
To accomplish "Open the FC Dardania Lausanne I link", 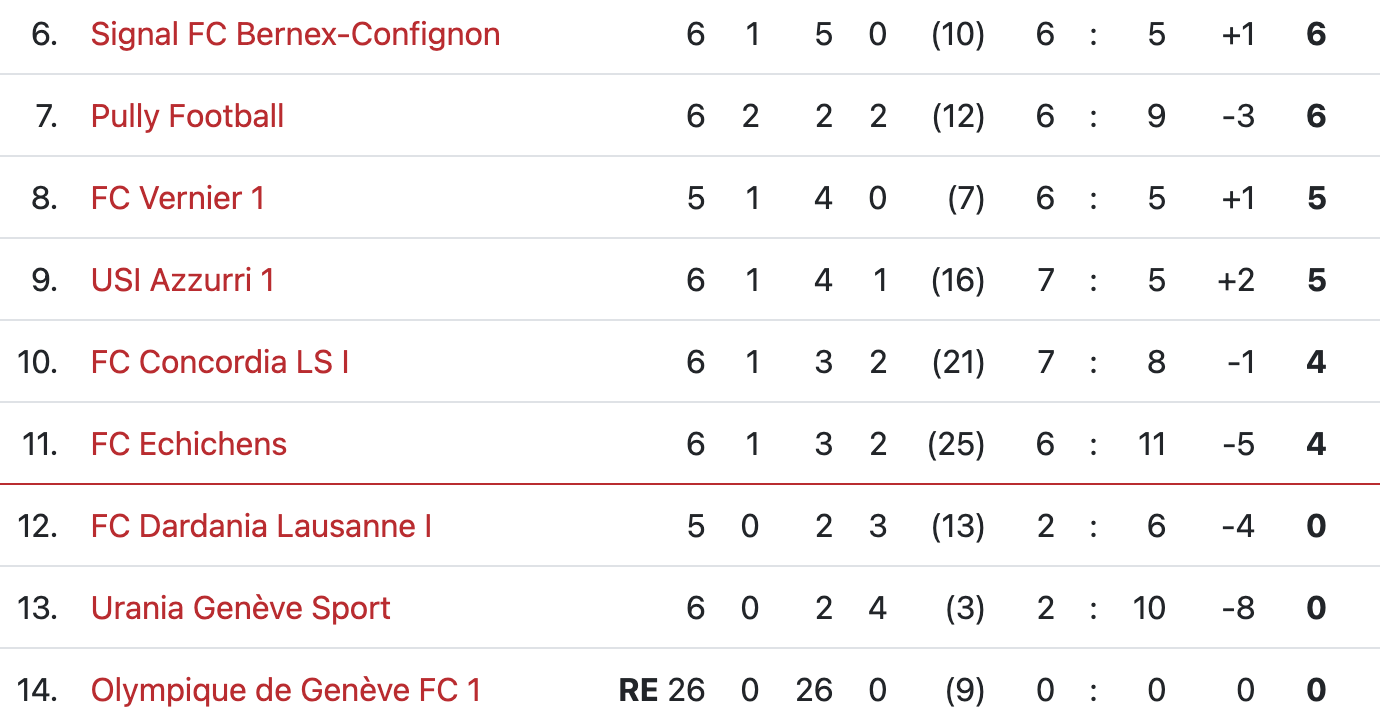I will coord(261,527).
